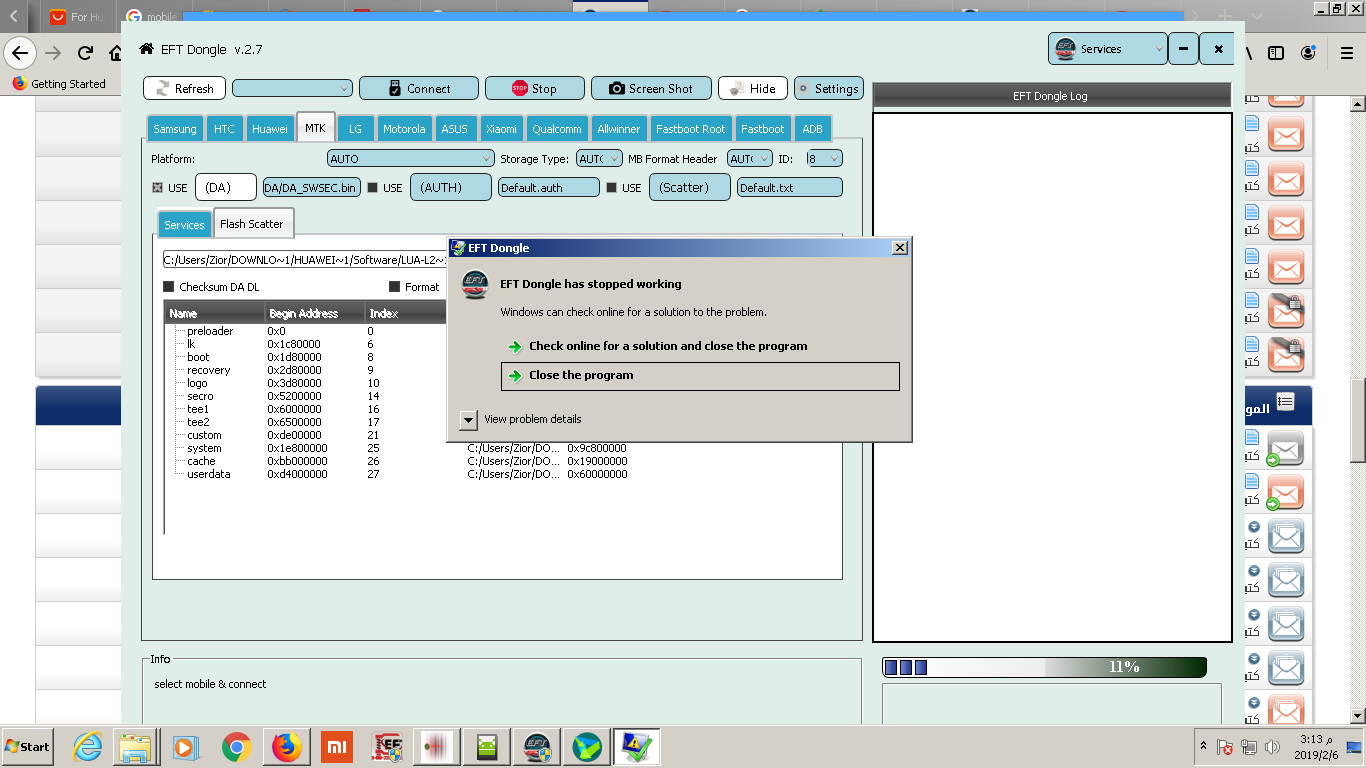Enable the Format checkbox
The height and width of the screenshot is (768, 1366).
[x=394, y=287]
